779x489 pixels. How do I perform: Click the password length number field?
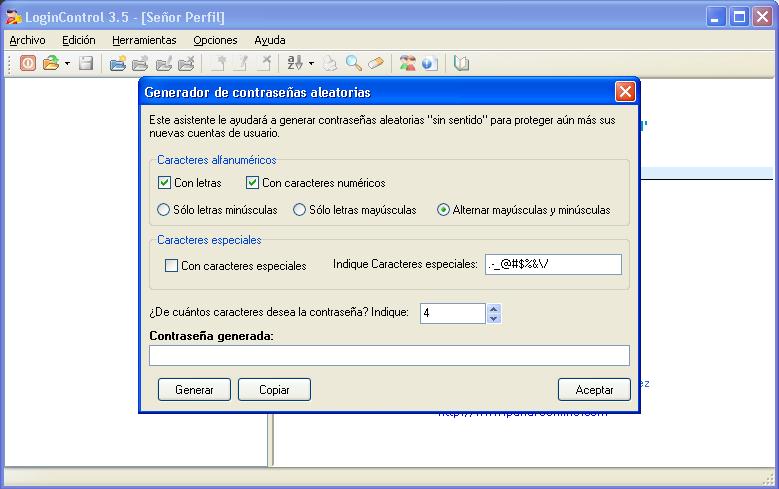453,314
